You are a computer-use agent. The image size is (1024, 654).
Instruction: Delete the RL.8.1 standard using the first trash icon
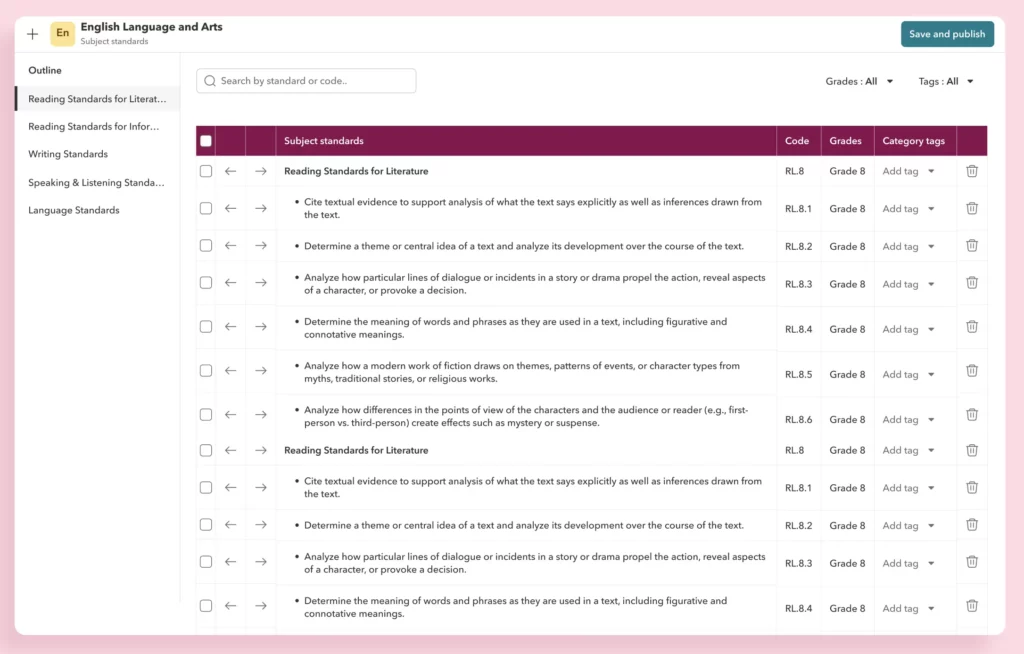tap(971, 208)
